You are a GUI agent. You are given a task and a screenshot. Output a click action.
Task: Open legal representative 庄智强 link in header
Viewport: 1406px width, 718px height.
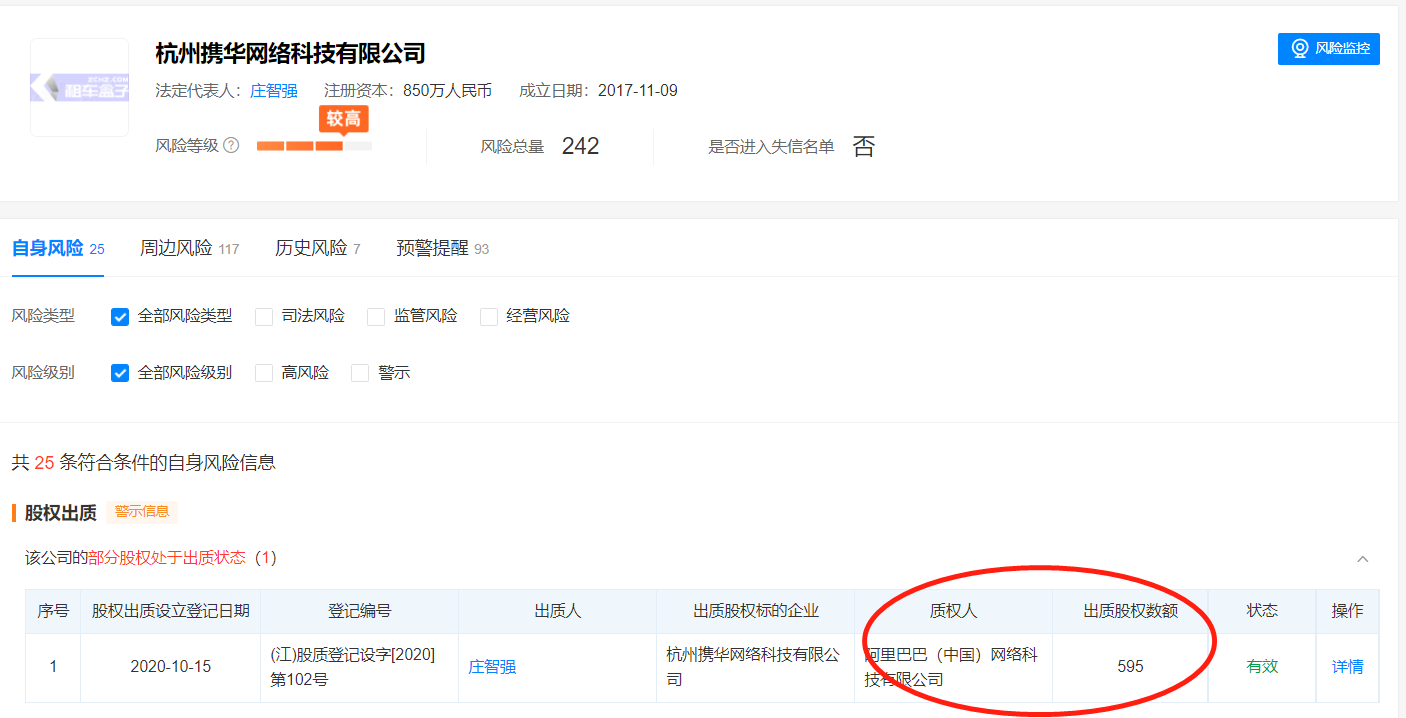click(274, 91)
